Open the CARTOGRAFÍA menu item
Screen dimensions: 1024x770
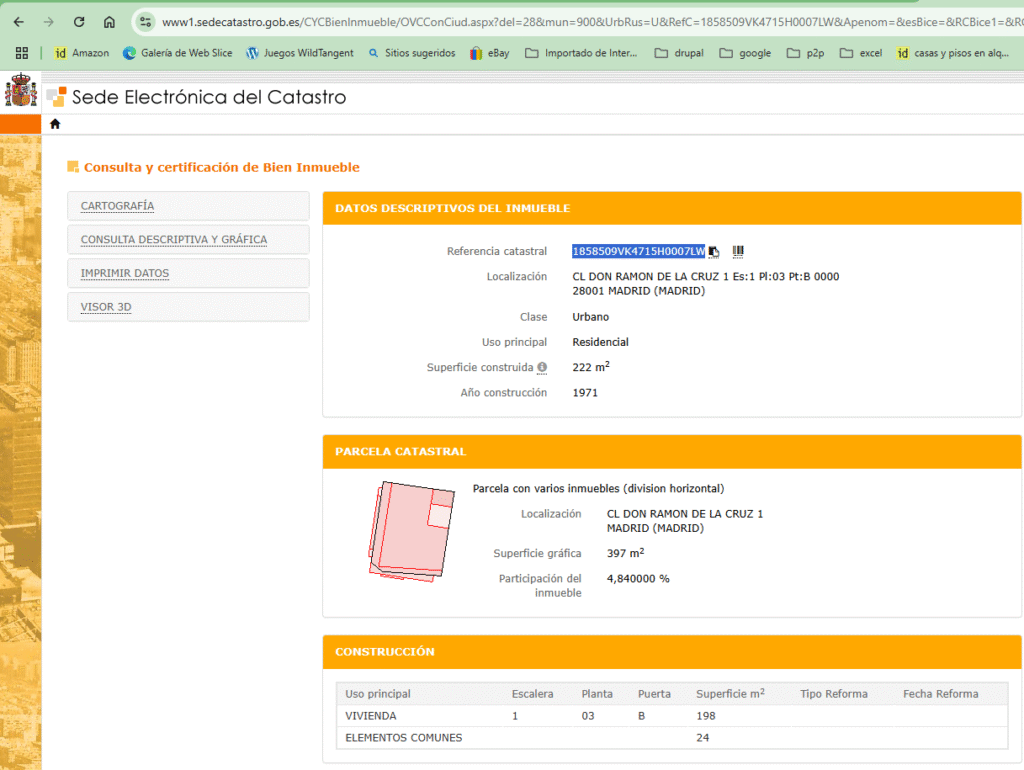point(117,206)
